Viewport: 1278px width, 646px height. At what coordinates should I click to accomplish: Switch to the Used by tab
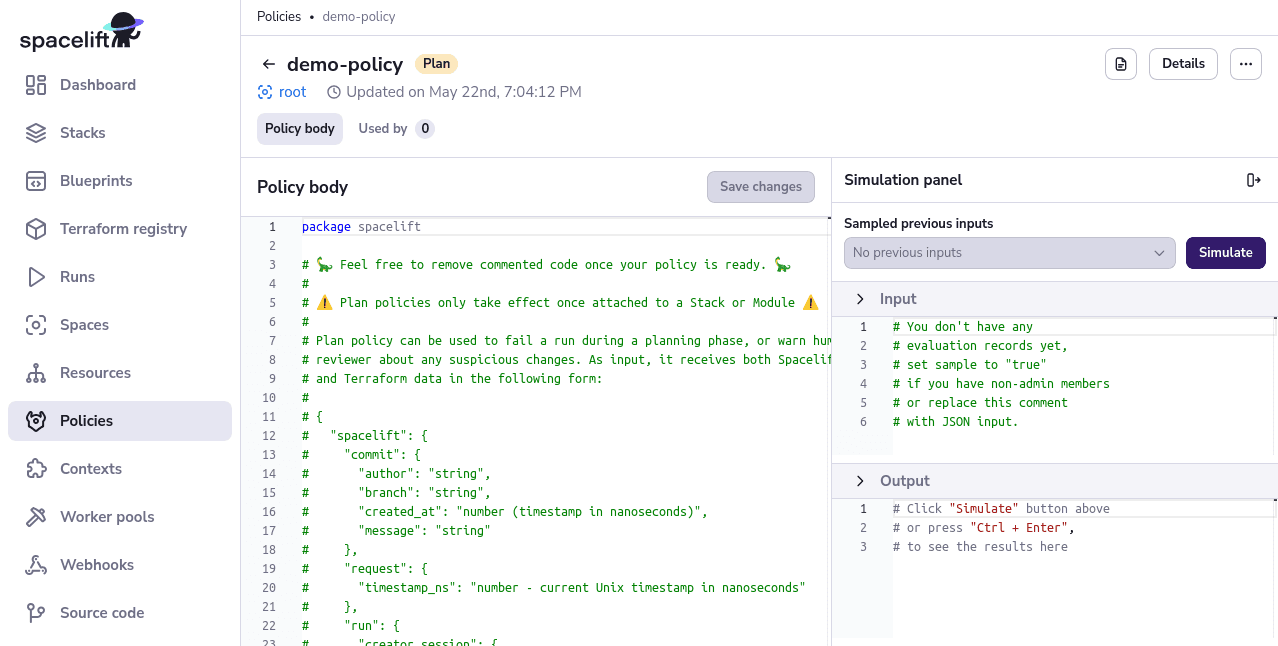(x=396, y=129)
